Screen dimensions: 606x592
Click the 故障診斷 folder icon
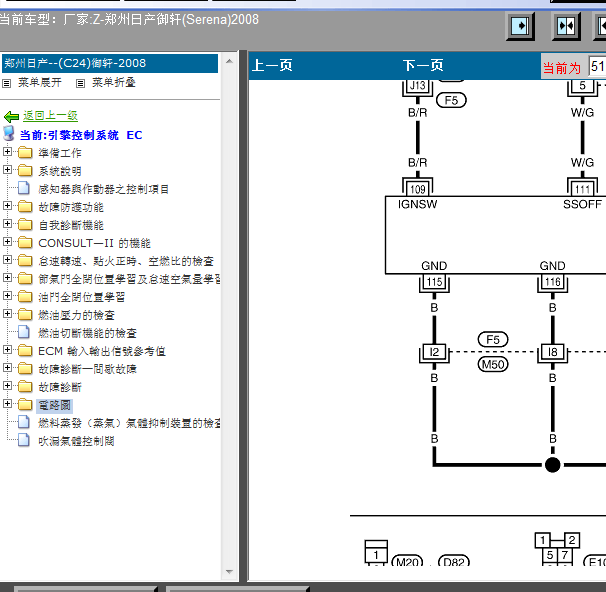pos(25,386)
